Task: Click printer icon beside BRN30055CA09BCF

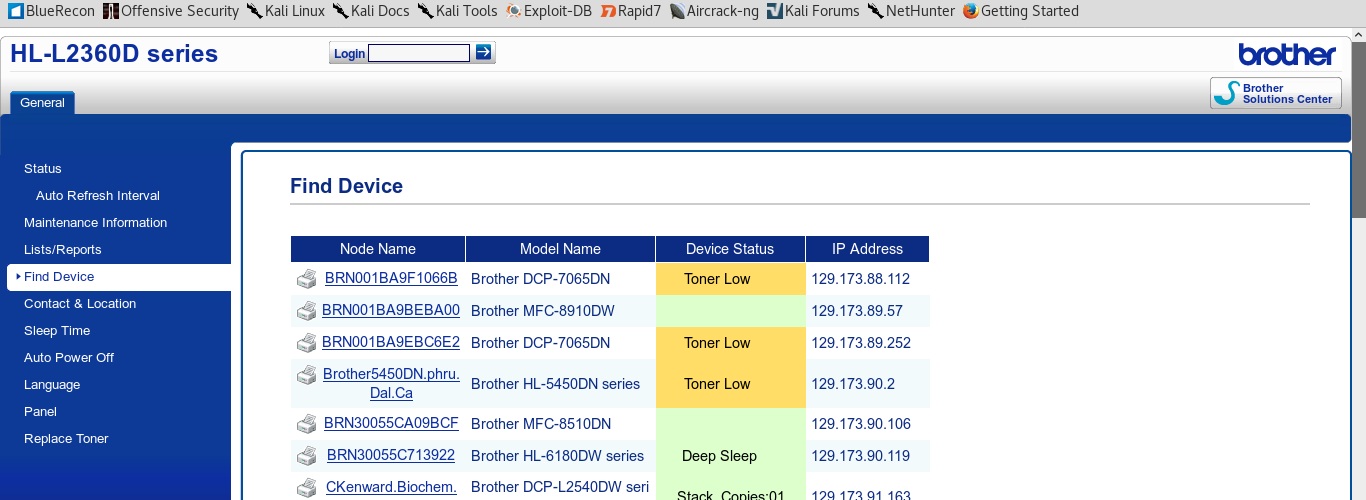Action: point(307,424)
